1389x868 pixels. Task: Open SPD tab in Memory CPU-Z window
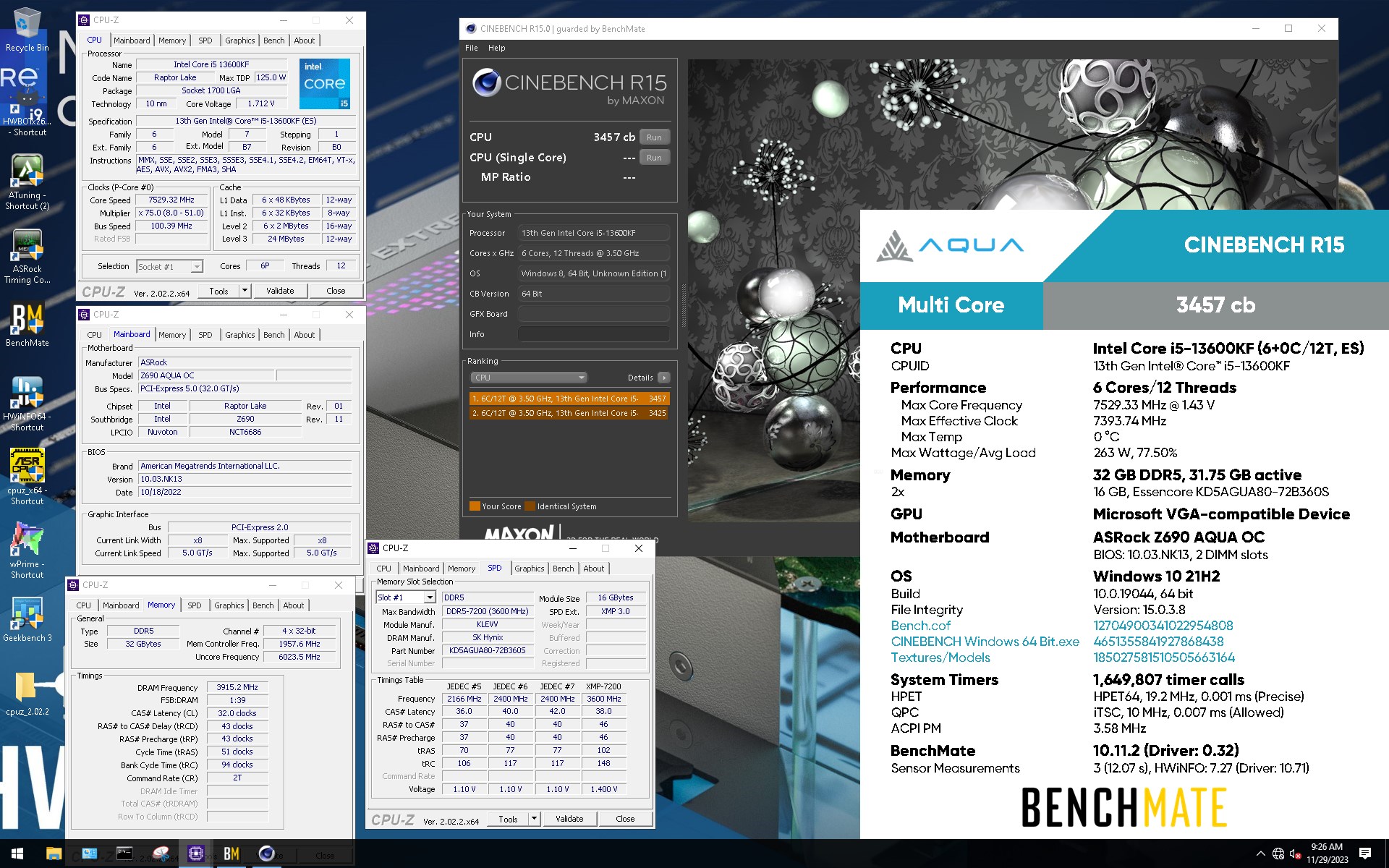pos(195,605)
